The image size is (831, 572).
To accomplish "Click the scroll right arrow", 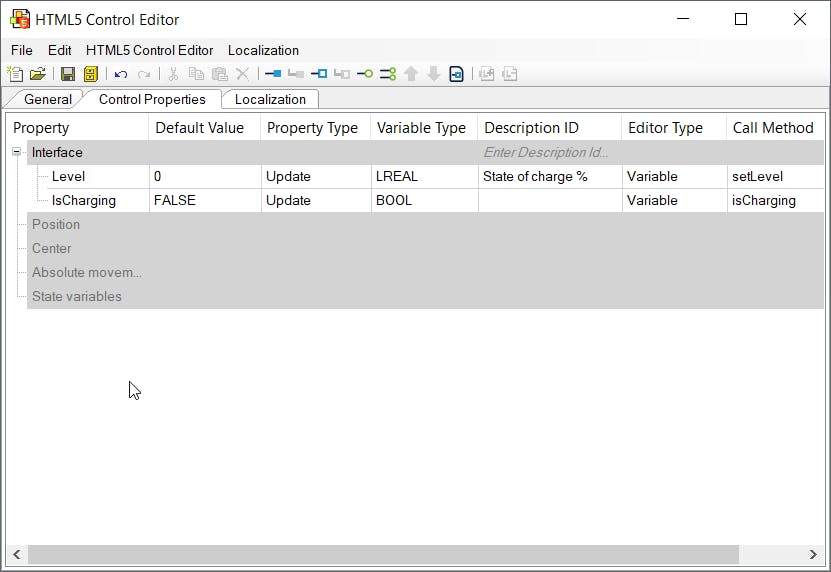I will 813,555.
